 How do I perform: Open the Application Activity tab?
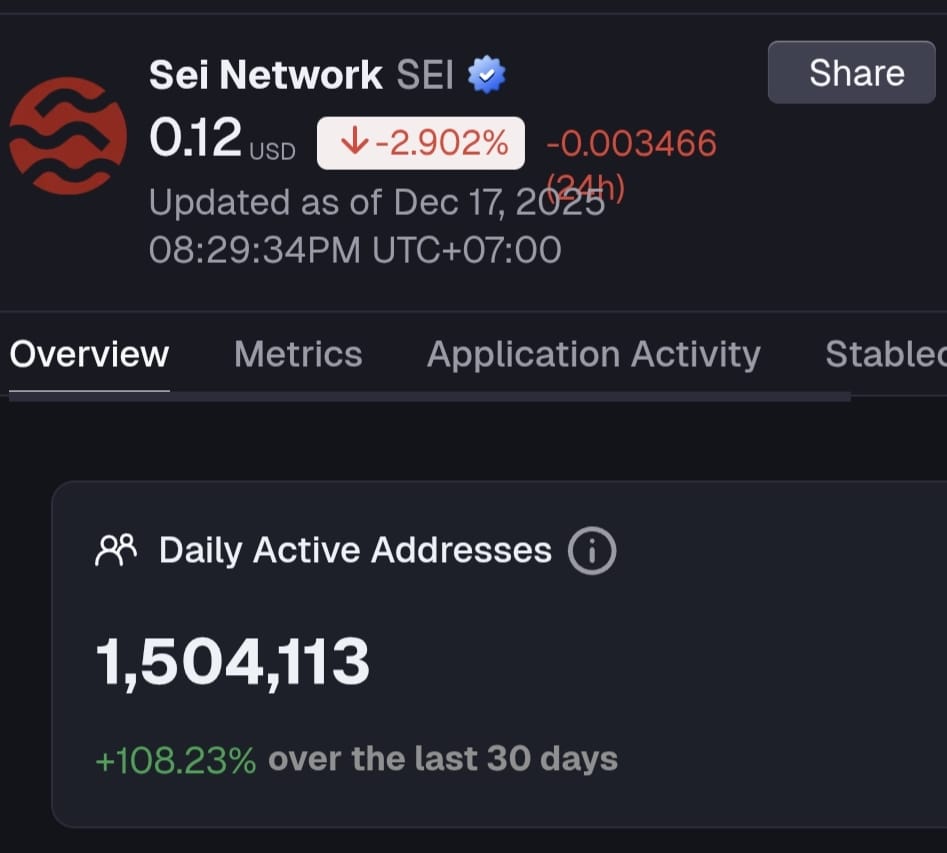(x=593, y=354)
